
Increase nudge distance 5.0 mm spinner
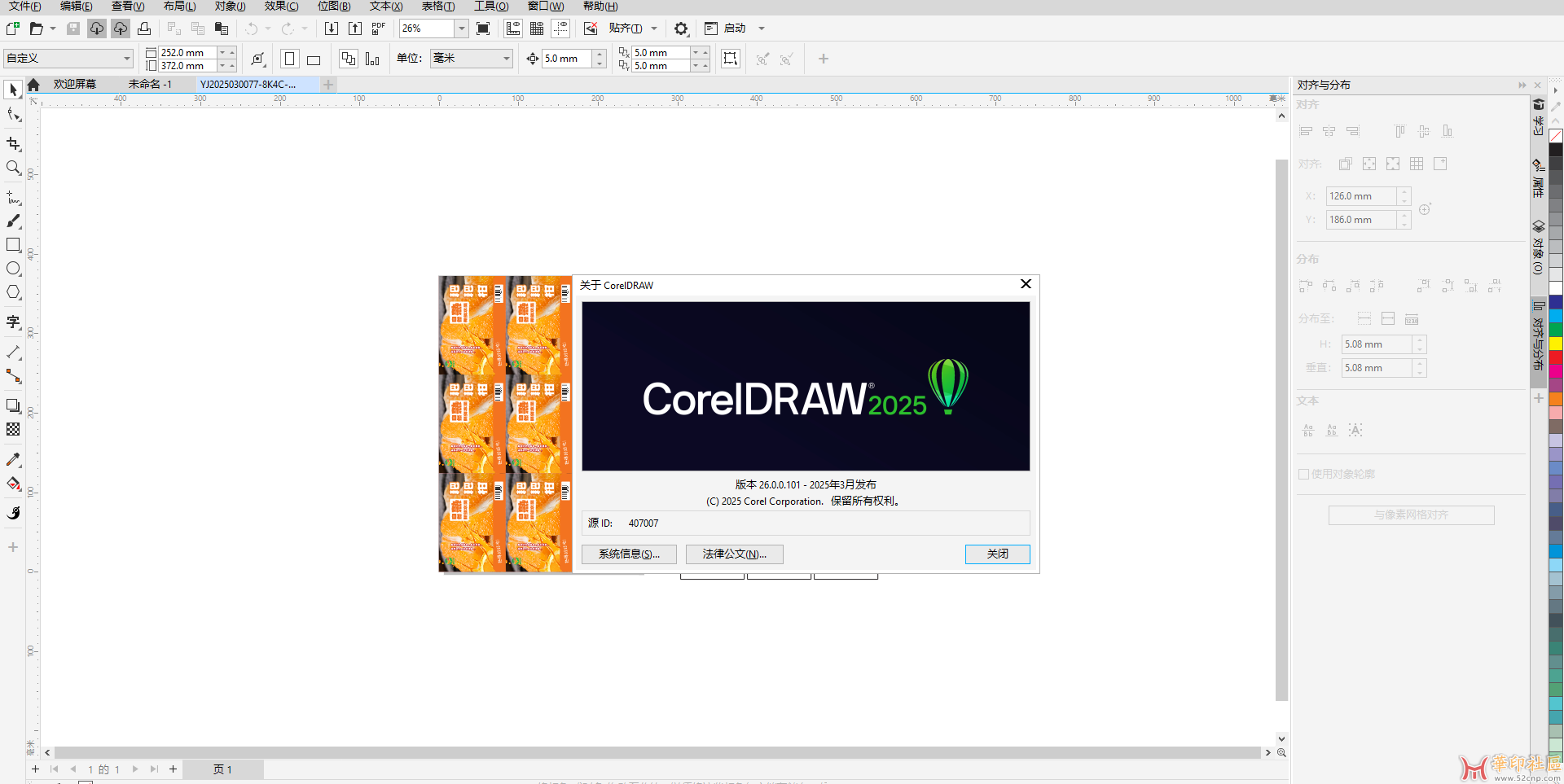coord(600,54)
